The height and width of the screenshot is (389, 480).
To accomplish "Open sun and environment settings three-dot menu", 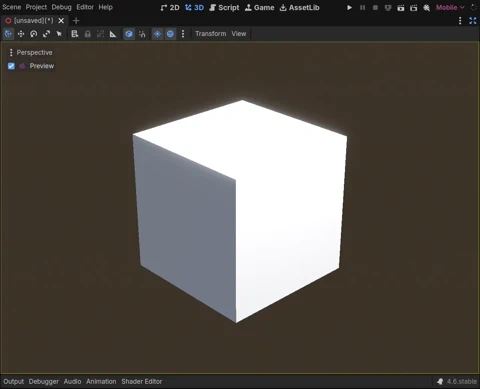I will (x=183, y=34).
